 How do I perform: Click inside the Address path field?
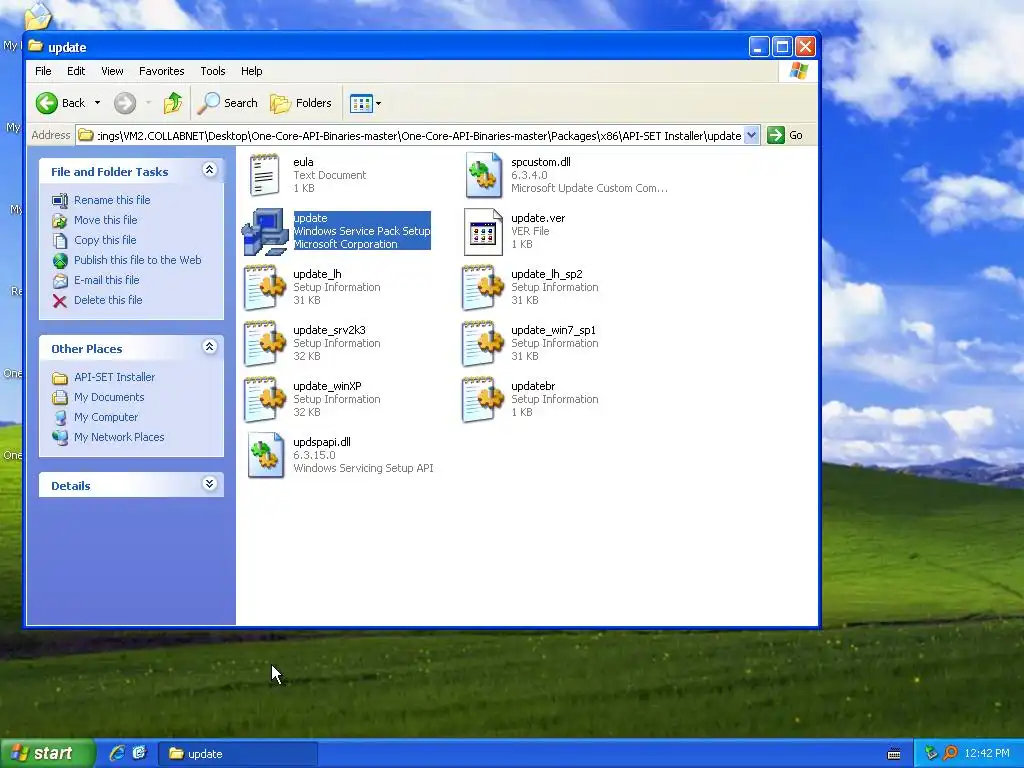pos(418,136)
